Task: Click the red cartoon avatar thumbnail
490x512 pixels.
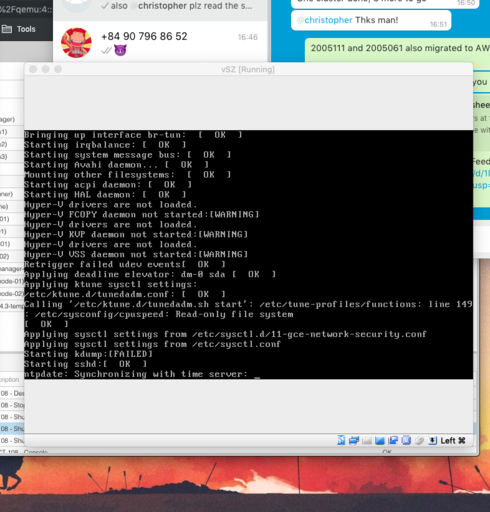Action: tap(76, 43)
